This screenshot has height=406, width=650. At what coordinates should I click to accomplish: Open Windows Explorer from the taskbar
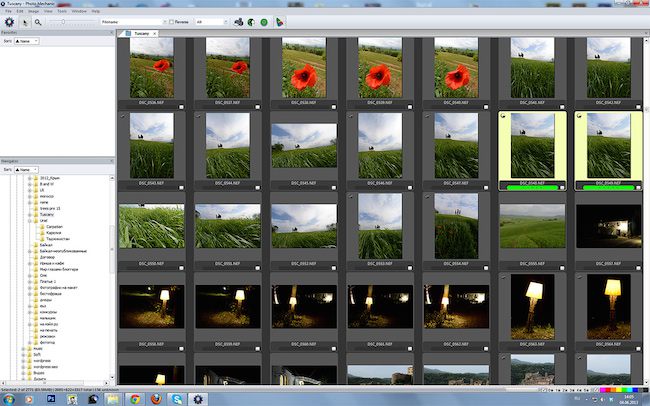pyautogui.click(x=113, y=399)
